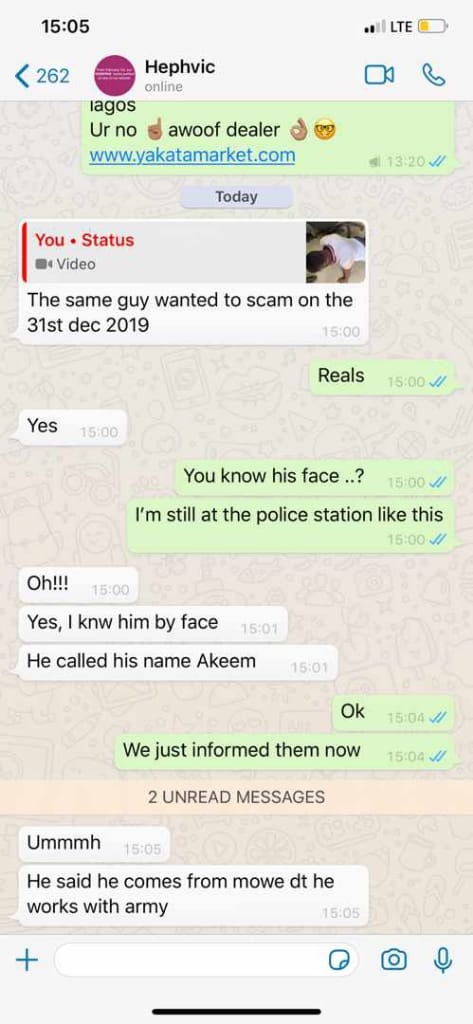This screenshot has width=473, height=1024.
Task: Open the www.yakatamarket.com link
Action: [x=192, y=155]
